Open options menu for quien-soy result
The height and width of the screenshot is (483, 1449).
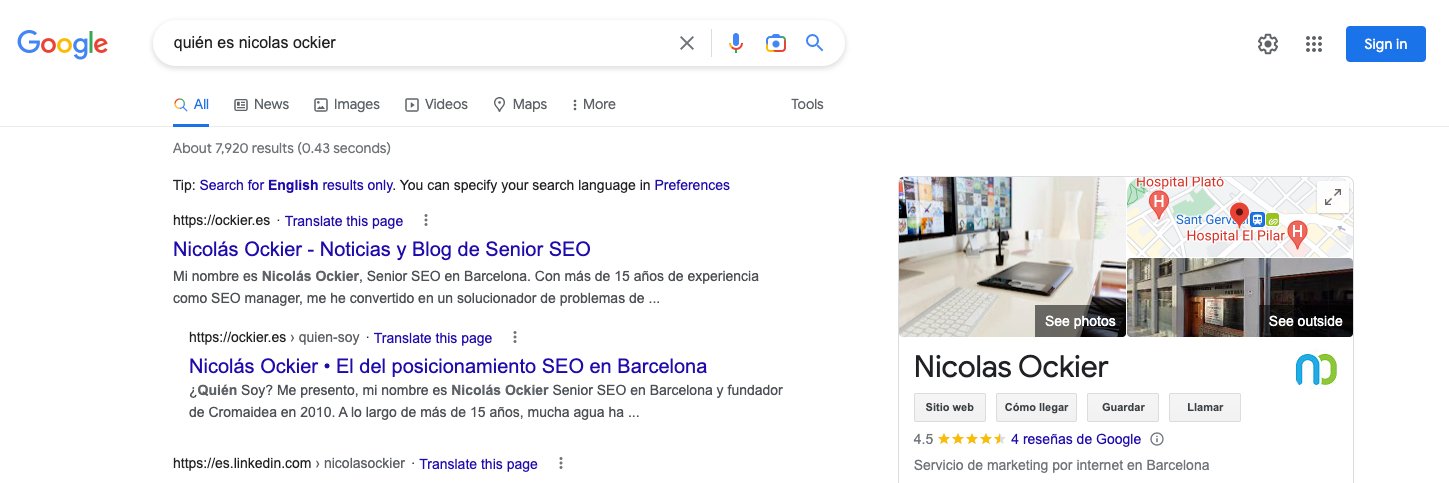click(515, 338)
